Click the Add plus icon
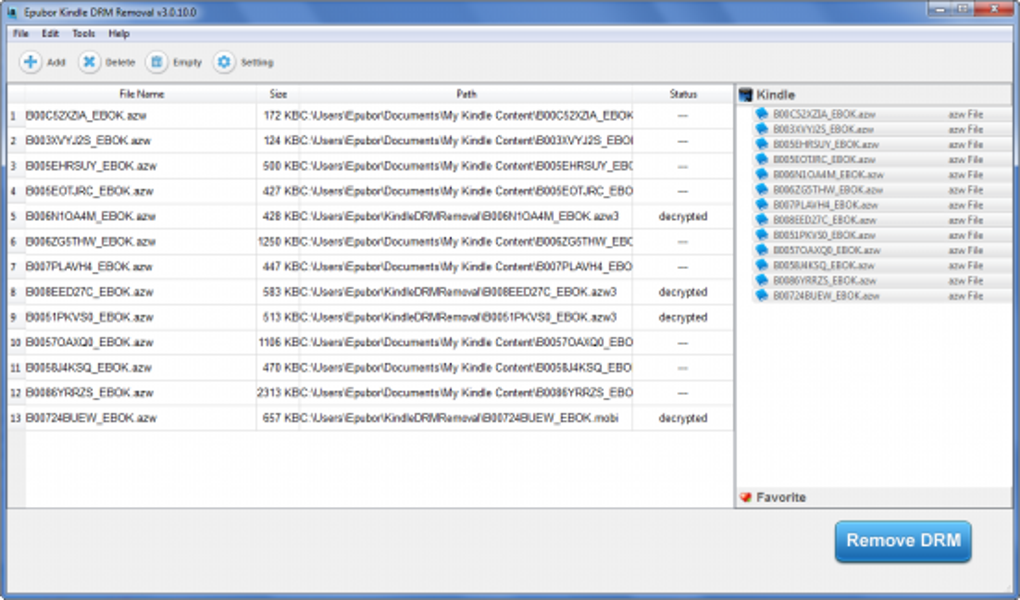Image resolution: width=1020 pixels, height=600 pixels. [30, 62]
